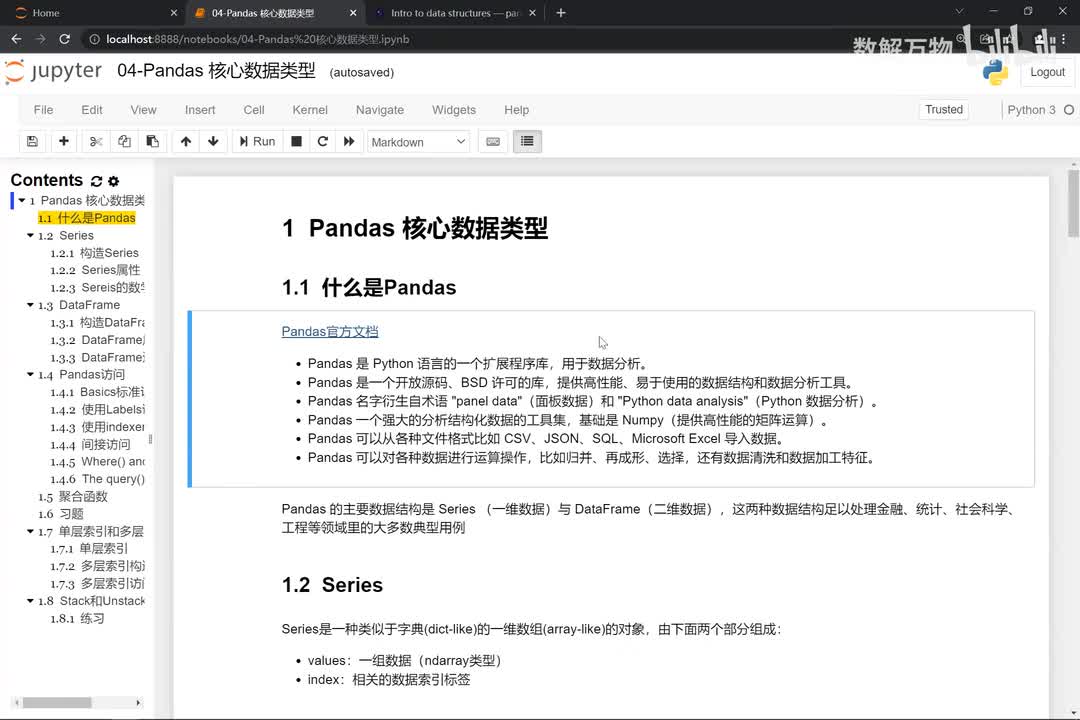Click the notebook vertical scrollbar thumb
The height and width of the screenshot is (720, 1080).
pyautogui.click(x=1073, y=203)
